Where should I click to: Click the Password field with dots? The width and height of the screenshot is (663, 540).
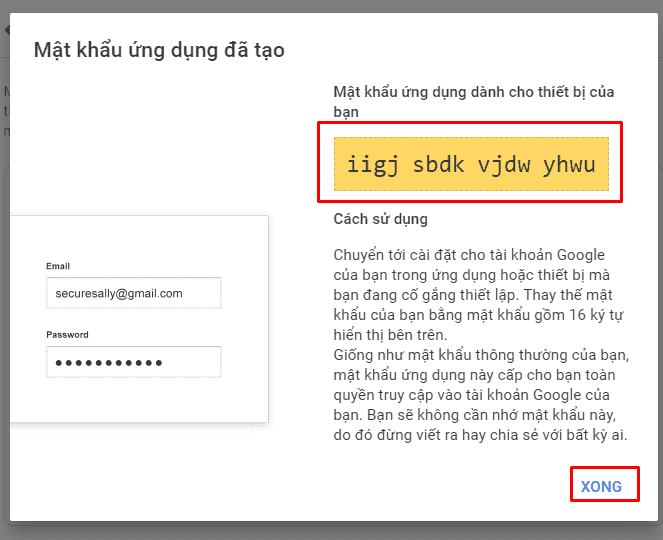click(134, 362)
